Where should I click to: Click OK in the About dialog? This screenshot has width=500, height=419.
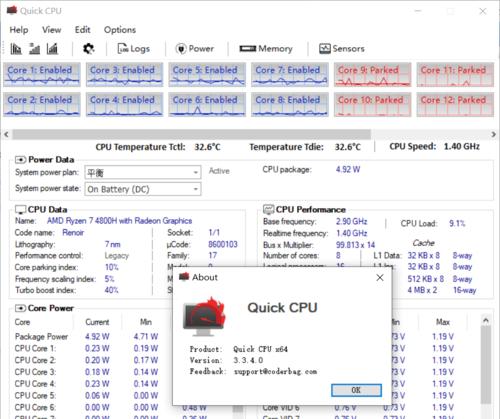[356, 390]
